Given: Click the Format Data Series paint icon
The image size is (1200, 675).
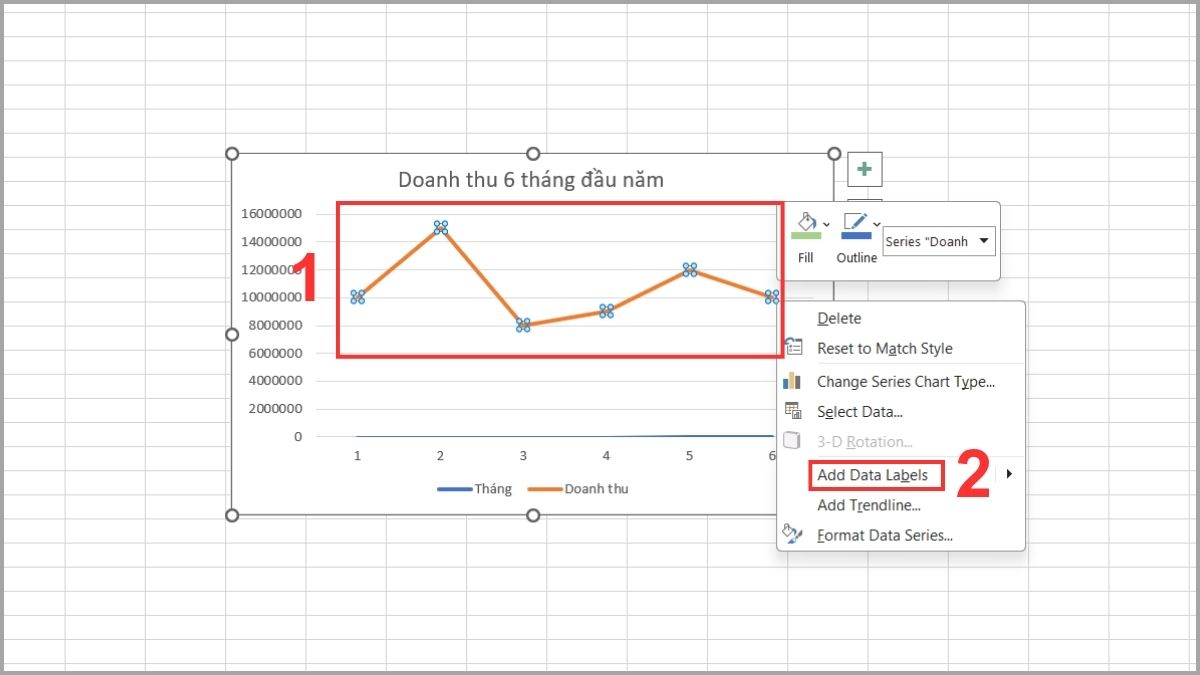Looking at the screenshot, I should click(792, 534).
